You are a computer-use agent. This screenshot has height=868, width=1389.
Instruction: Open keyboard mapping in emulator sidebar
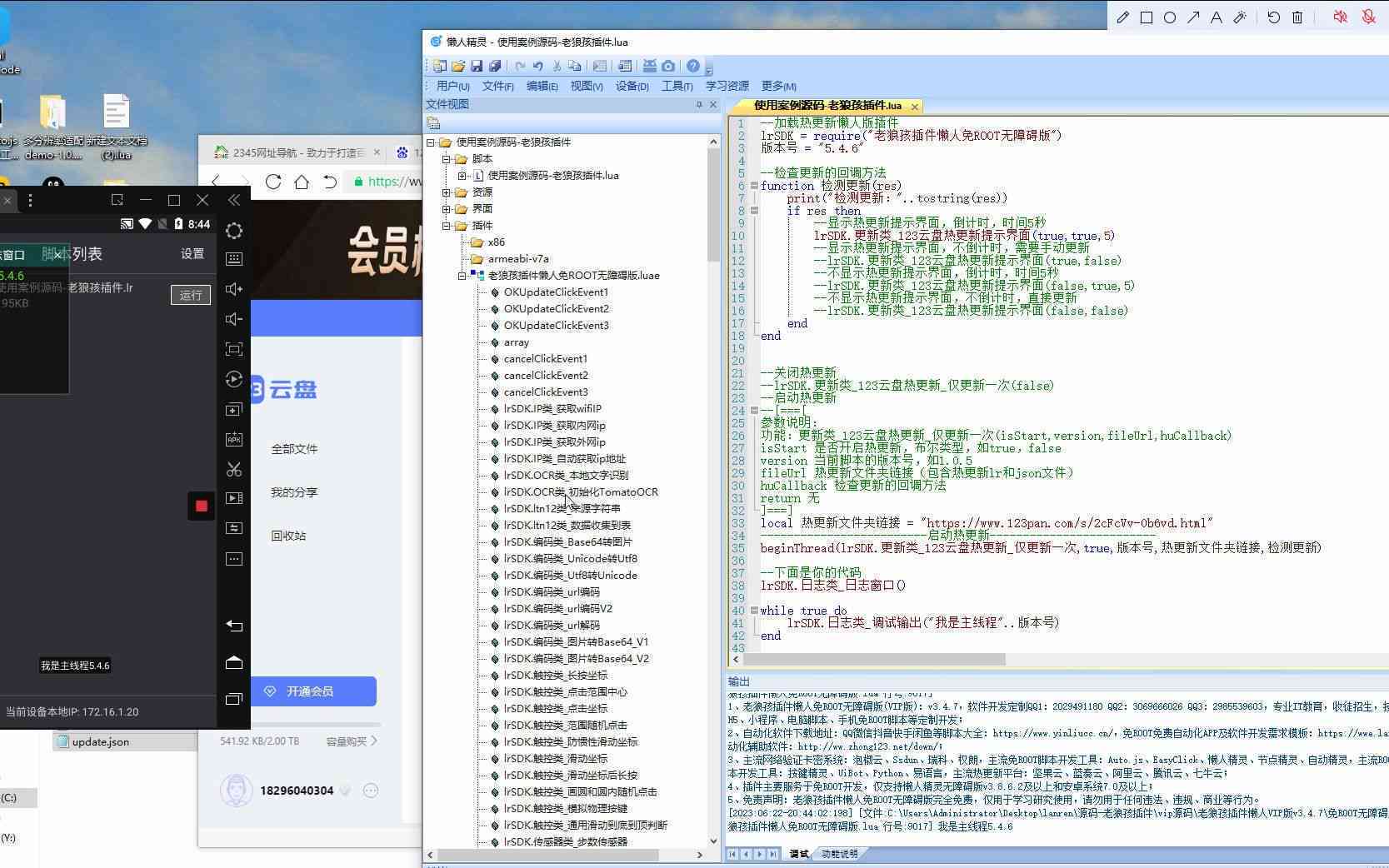point(234,259)
